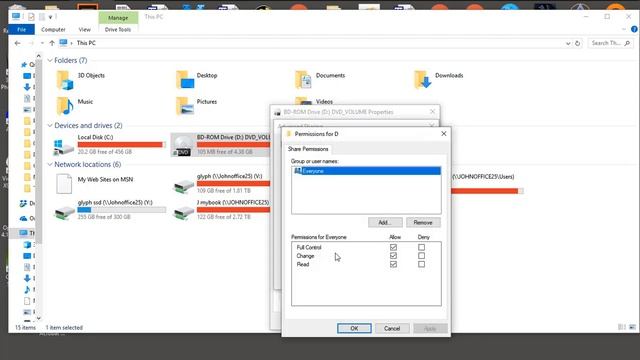Click the 255 GB free of 300 GB text

(104, 217)
